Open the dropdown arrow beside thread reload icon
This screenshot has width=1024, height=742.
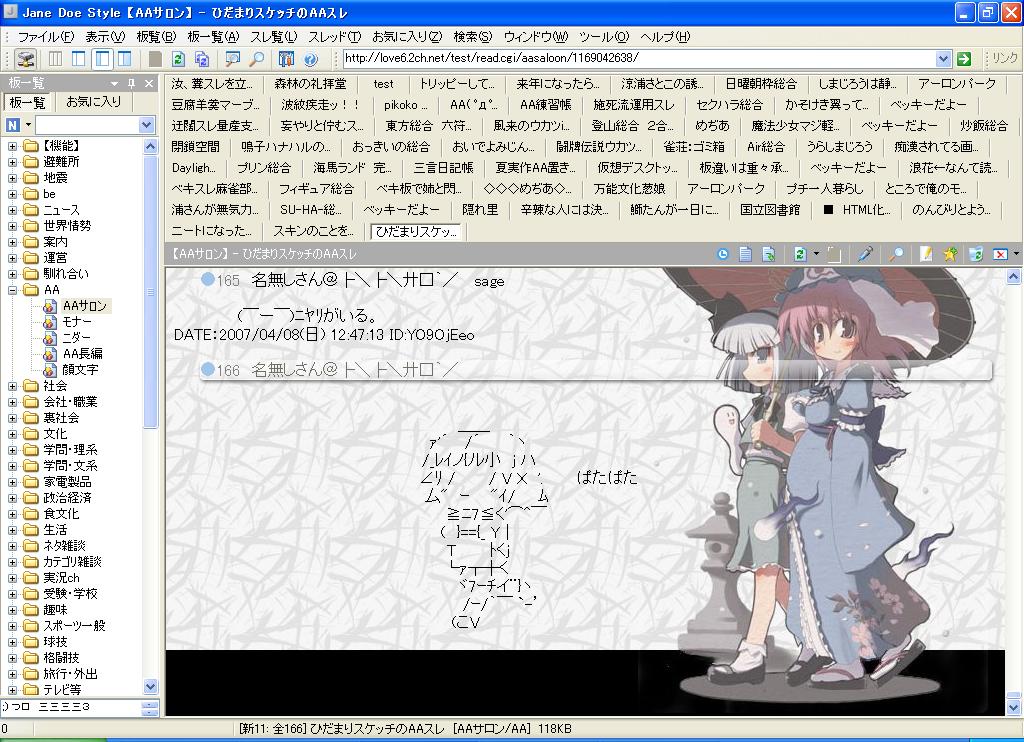(x=816, y=254)
